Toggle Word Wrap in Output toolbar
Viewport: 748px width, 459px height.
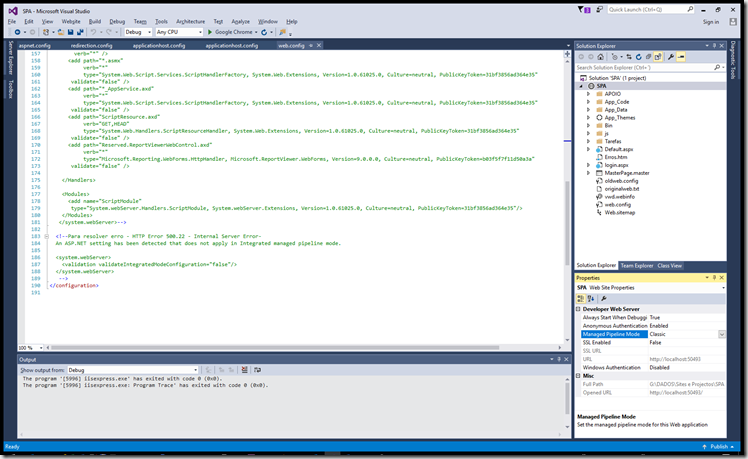[257, 370]
